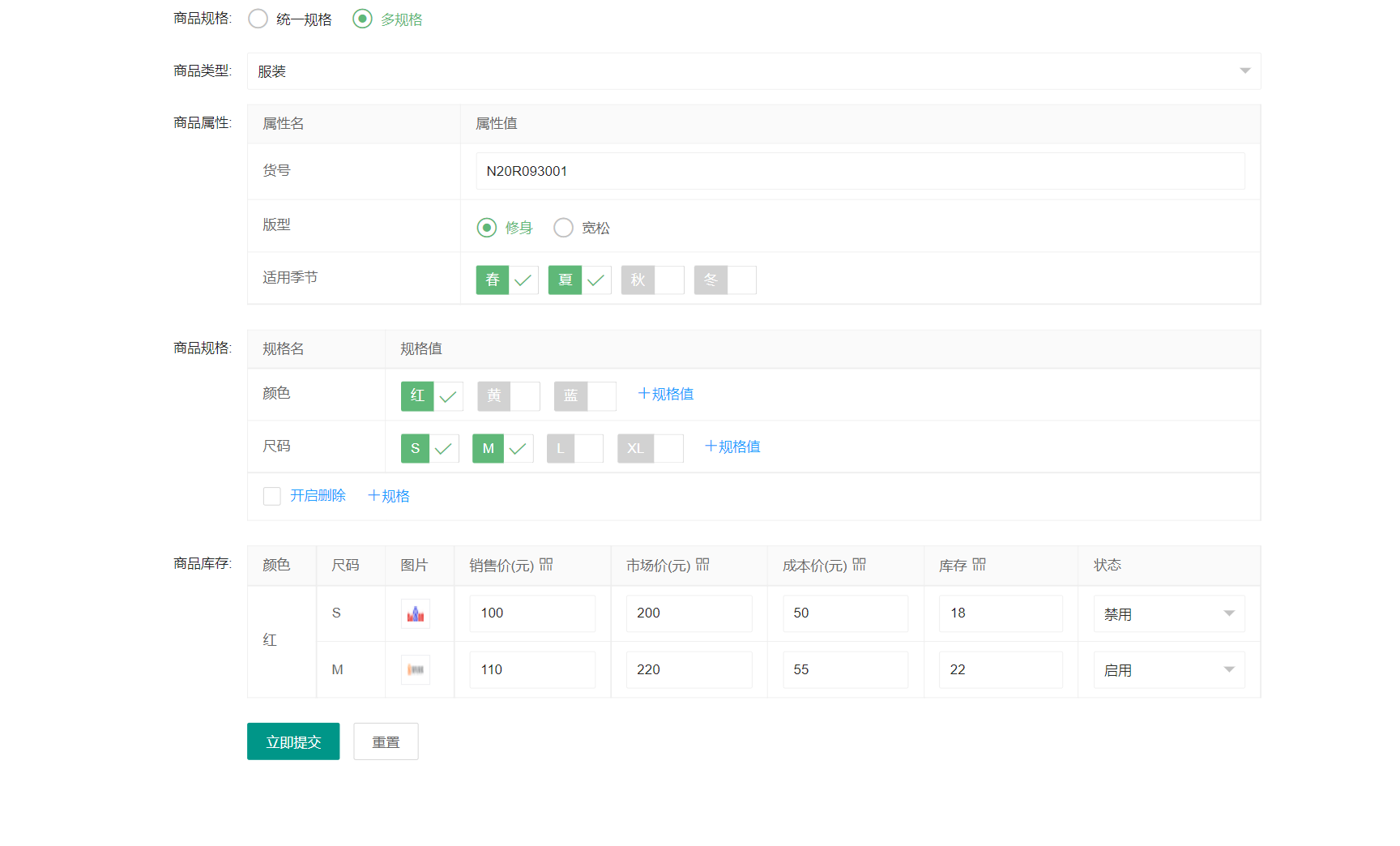Open the image thumbnail in M row
Image resolution: width=1400 pixels, height=846 pixels.
pos(416,669)
